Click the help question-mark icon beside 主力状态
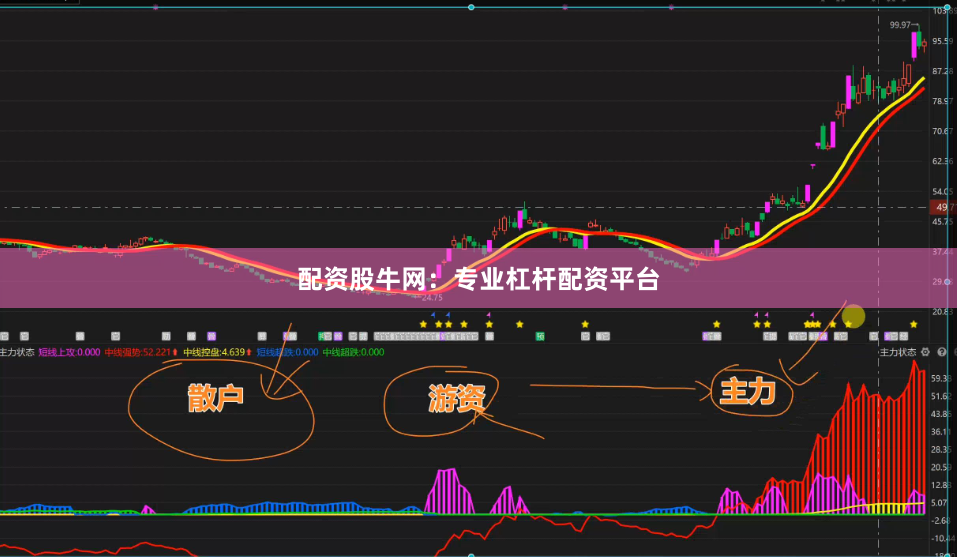 (x=942, y=352)
